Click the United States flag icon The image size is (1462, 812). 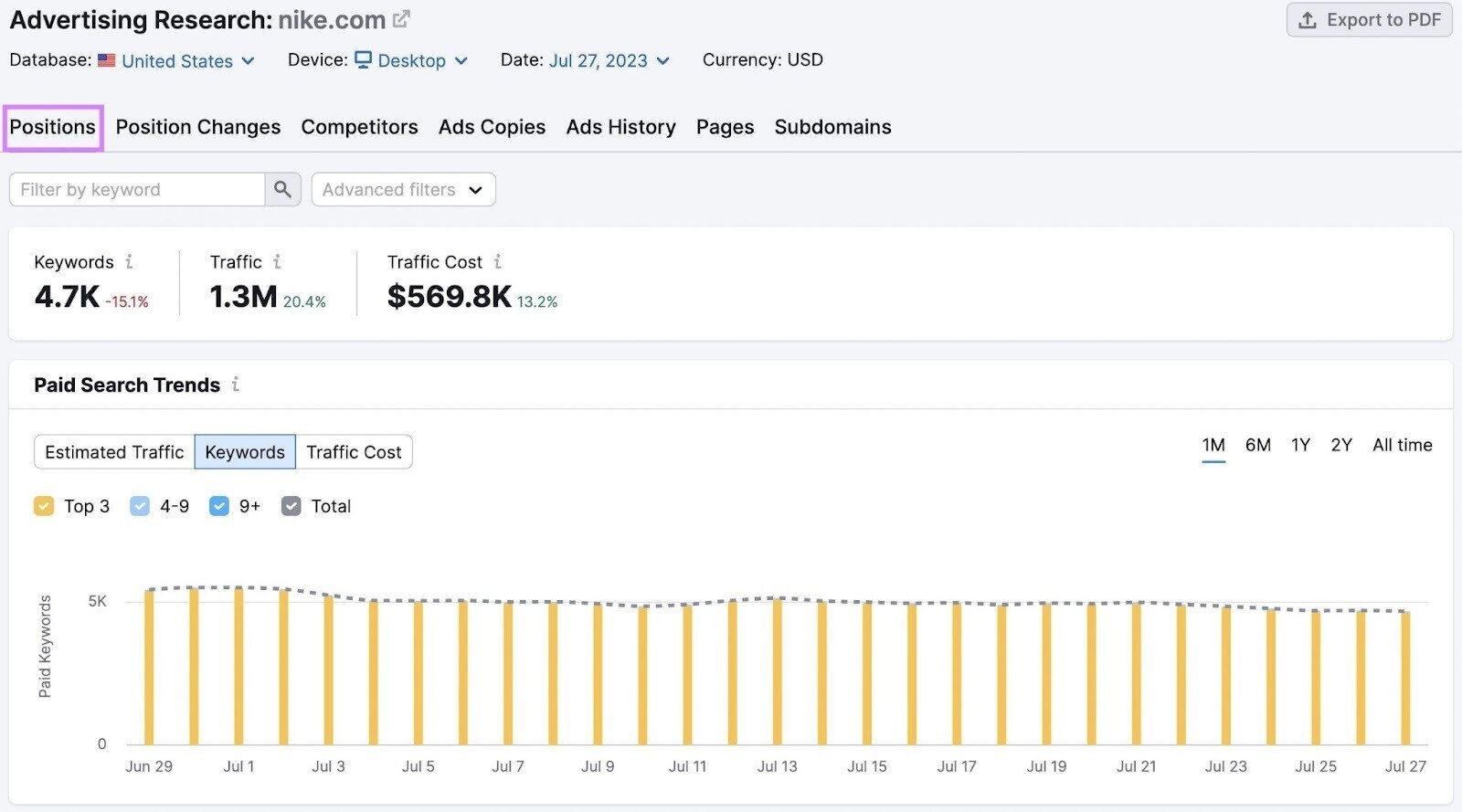tap(107, 60)
